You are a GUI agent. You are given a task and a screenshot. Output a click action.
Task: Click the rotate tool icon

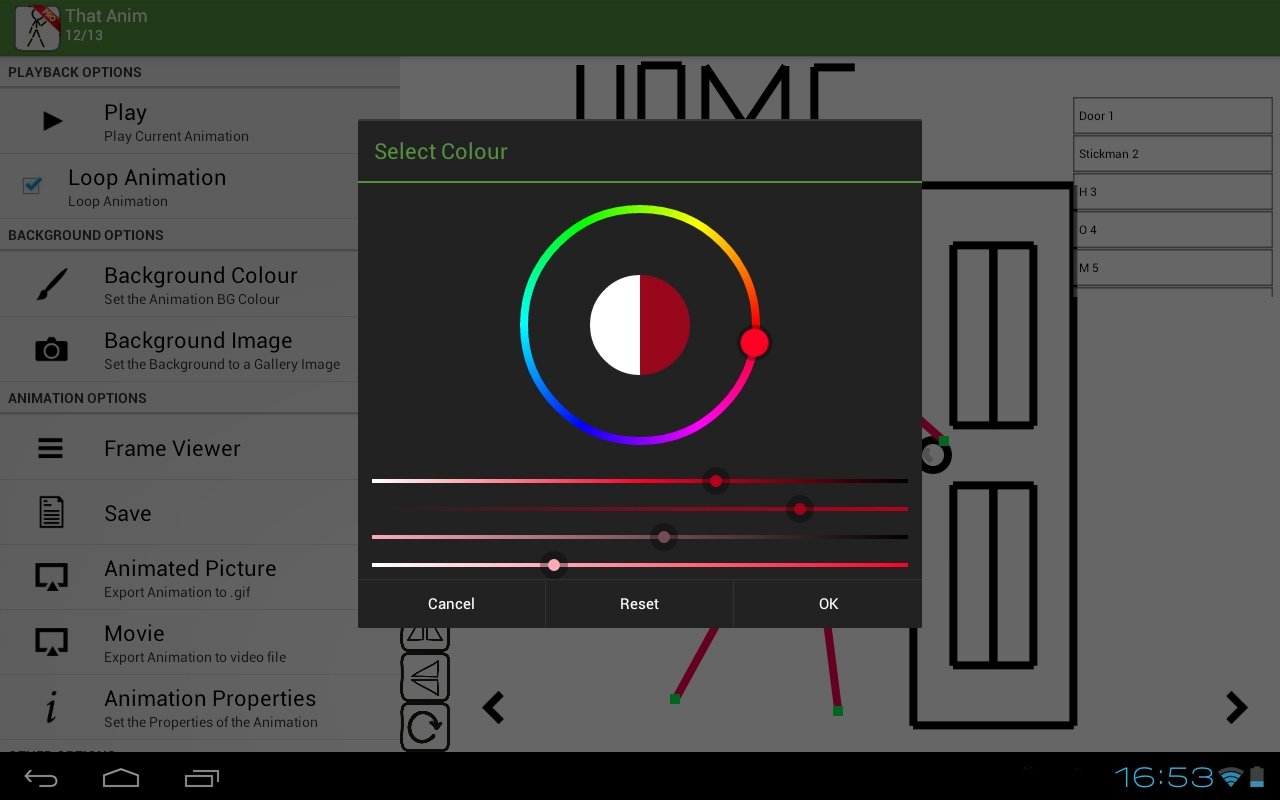point(425,727)
